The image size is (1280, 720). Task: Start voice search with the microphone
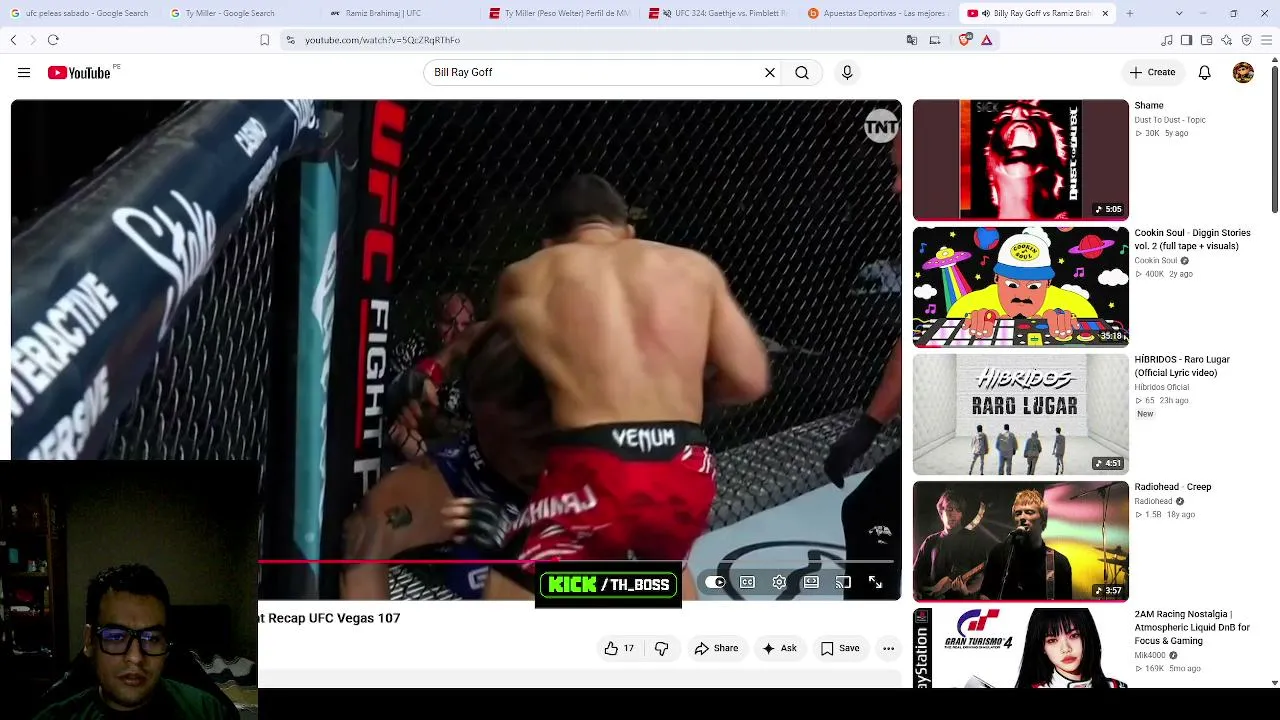pos(847,72)
